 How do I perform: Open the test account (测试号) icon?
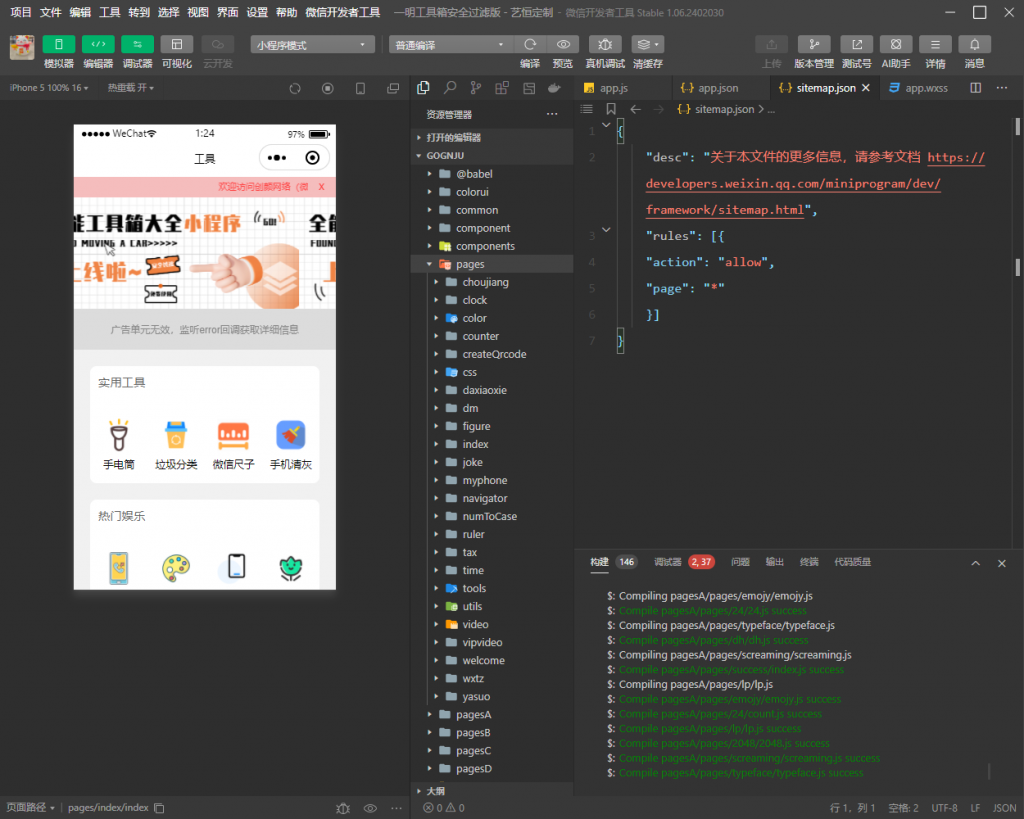tap(857, 44)
